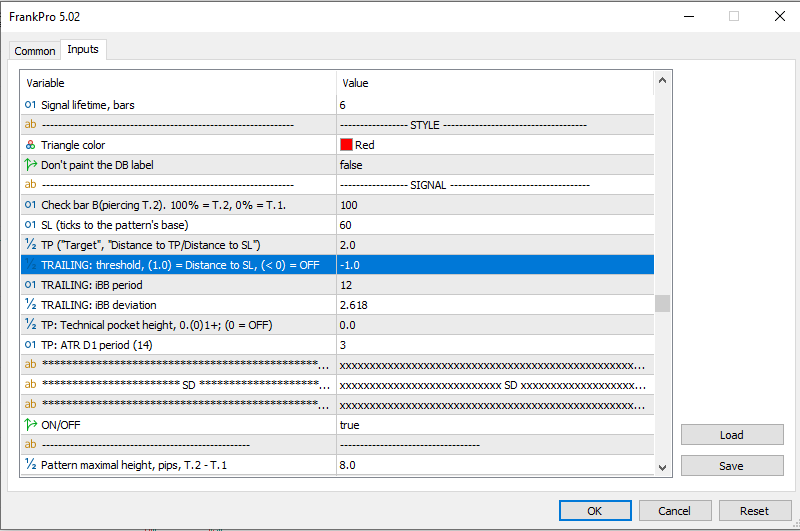Open the Triangle color Red value dropdown
This screenshot has width=800, height=531.
coord(494,145)
